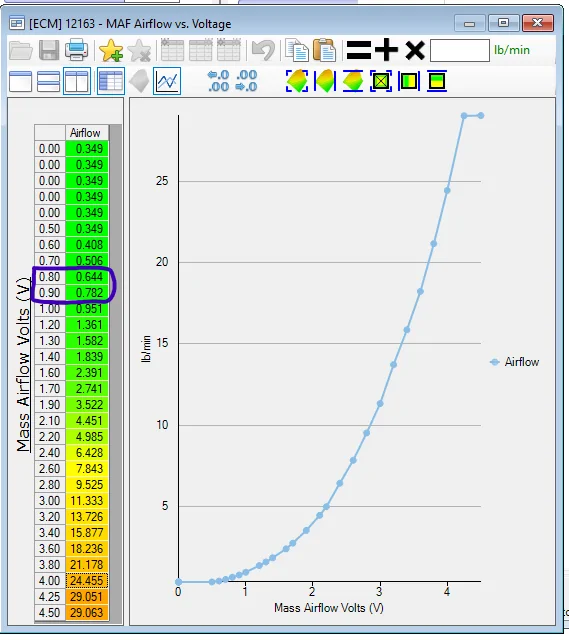Toggle the table grid view button
569x640 pixels.
click(111, 81)
